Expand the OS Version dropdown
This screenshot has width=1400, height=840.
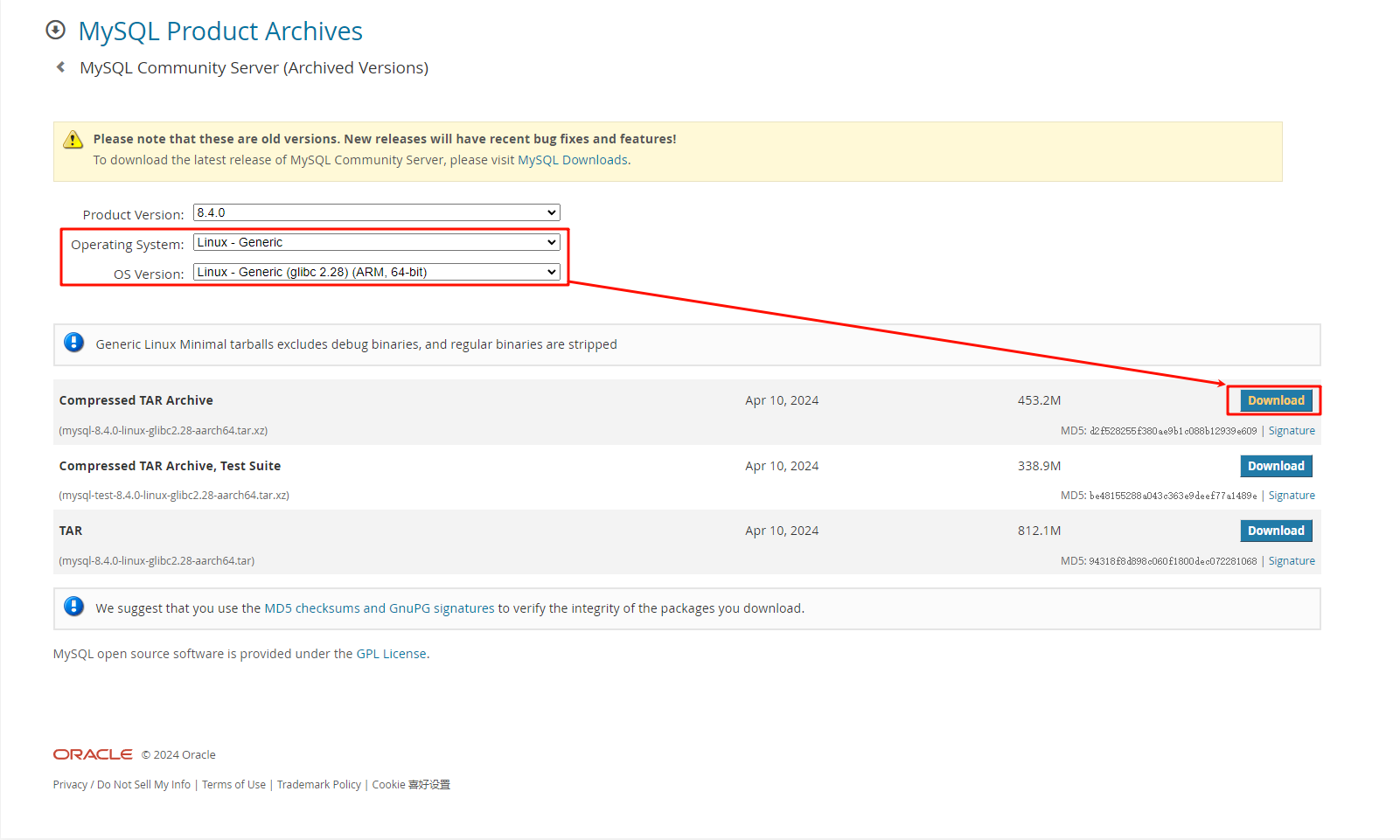377,272
